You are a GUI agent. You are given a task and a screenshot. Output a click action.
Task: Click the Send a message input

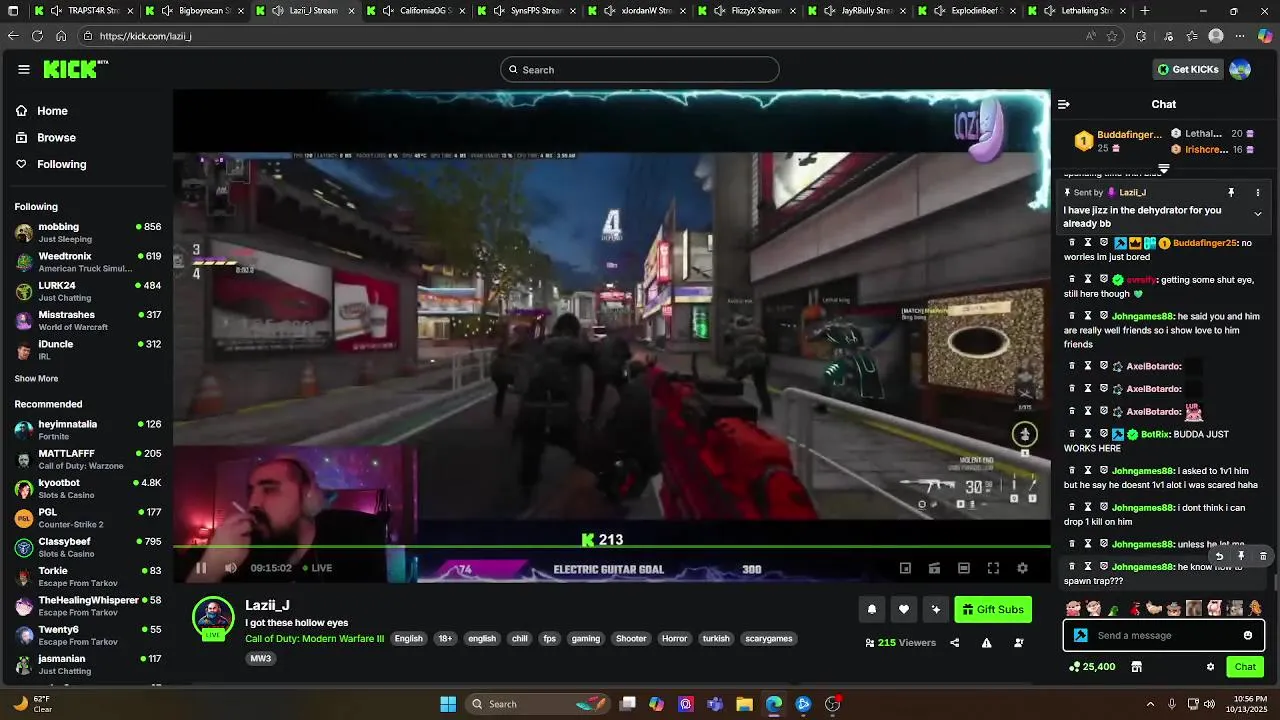pos(1163,635)
